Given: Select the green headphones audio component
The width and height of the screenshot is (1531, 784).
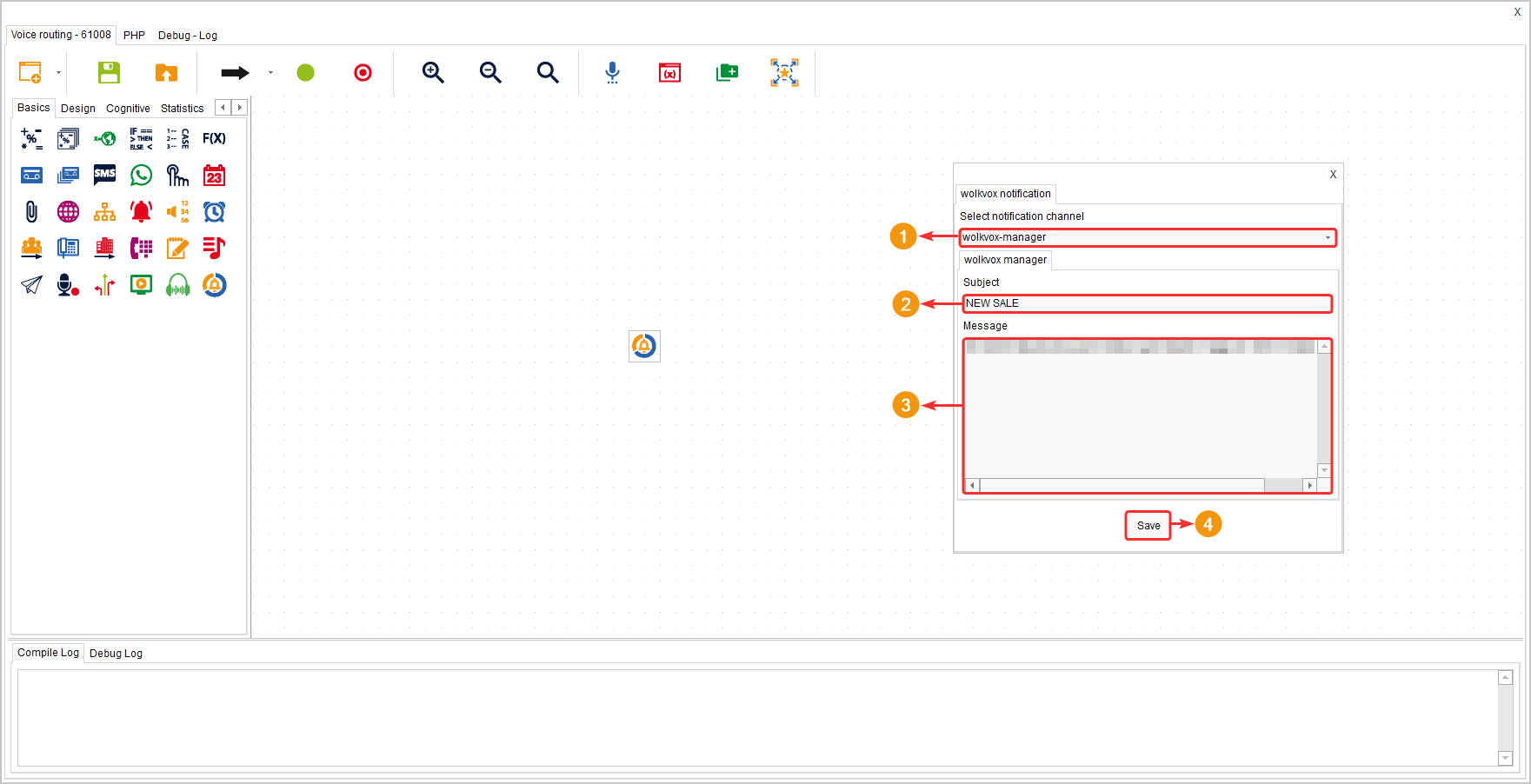Looking at the screenshot, I should (x=177, y=284).
